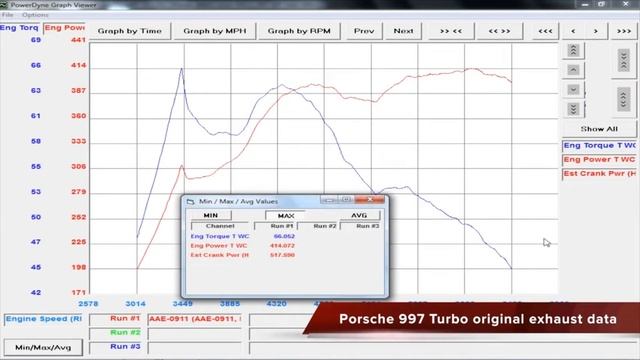Select Eng Torque T WC row in values dialog
640x360 pixels.
pyautogui.click(x=220, y=236)
